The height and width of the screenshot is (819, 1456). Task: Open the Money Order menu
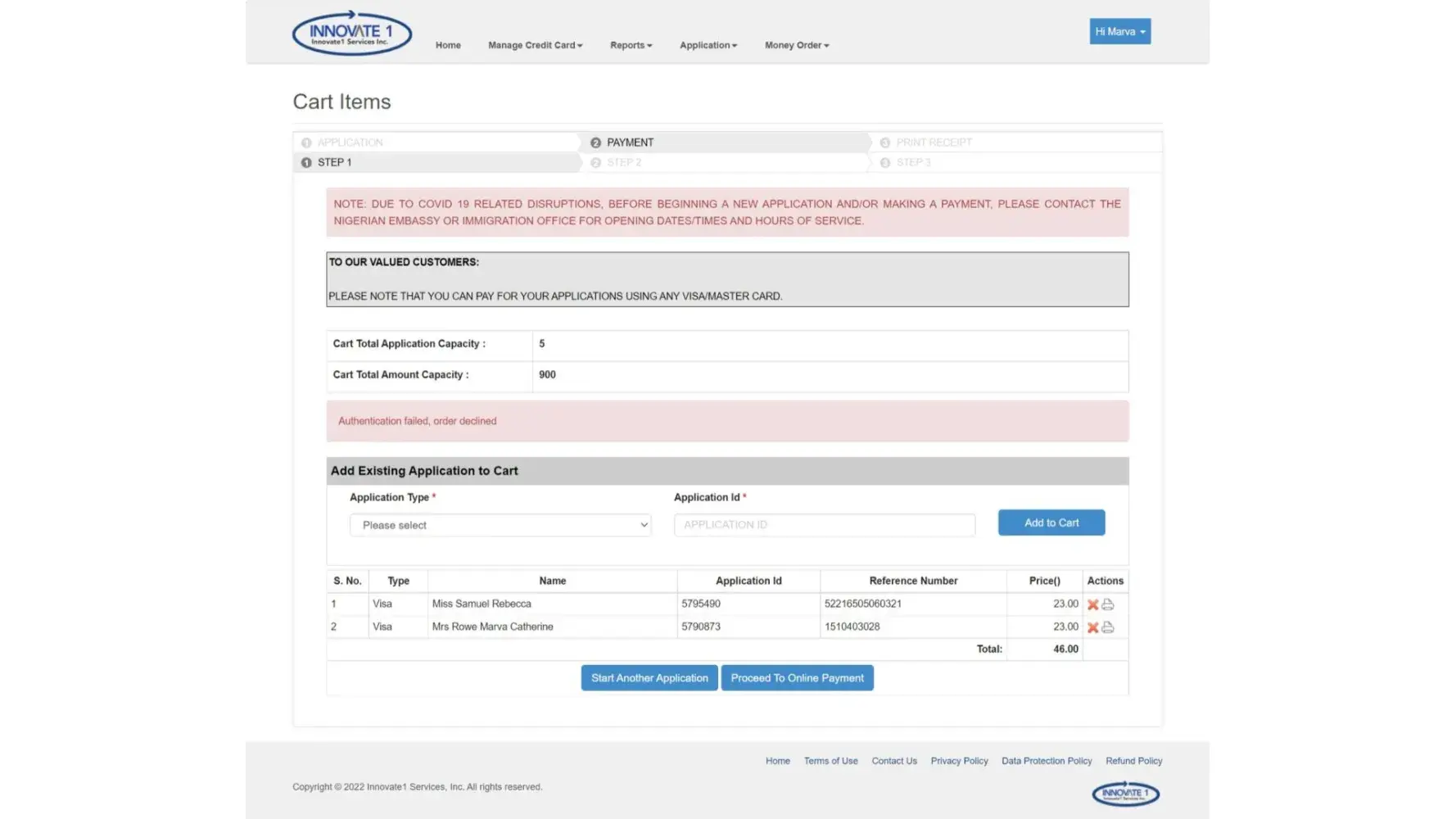coord(796,45)
